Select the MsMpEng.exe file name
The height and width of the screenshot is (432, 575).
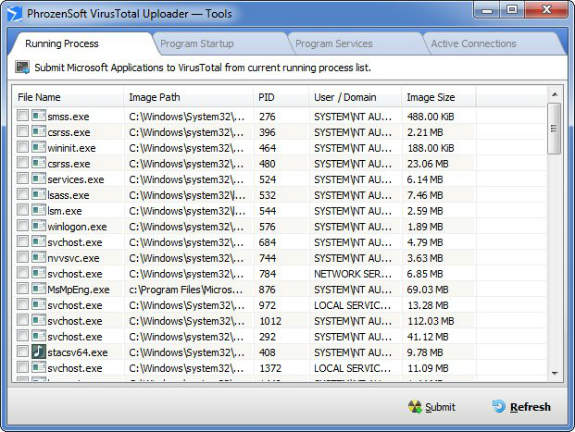coord(78,290)
